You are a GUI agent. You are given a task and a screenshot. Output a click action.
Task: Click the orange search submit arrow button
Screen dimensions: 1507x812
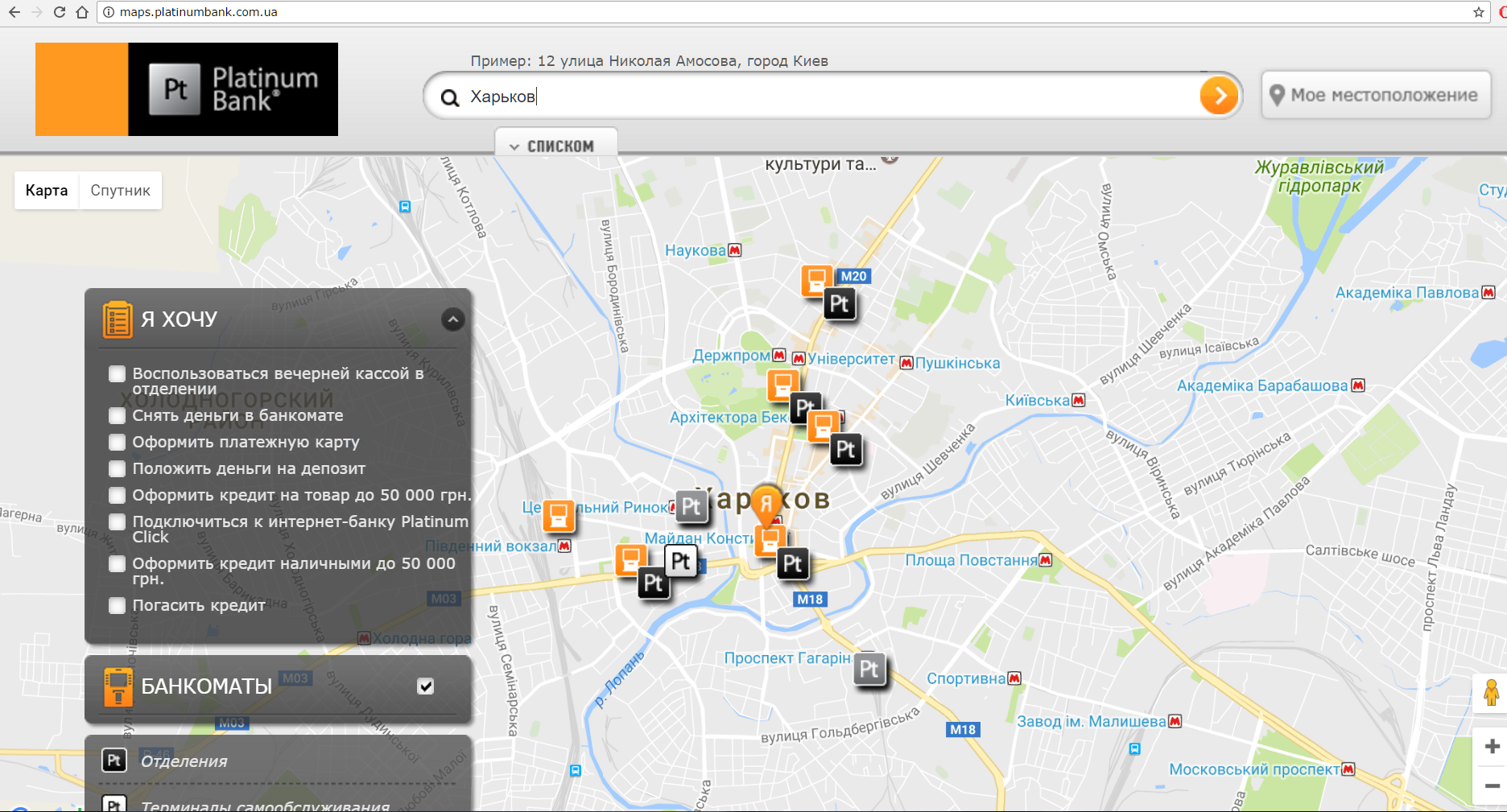(1219, 97)
